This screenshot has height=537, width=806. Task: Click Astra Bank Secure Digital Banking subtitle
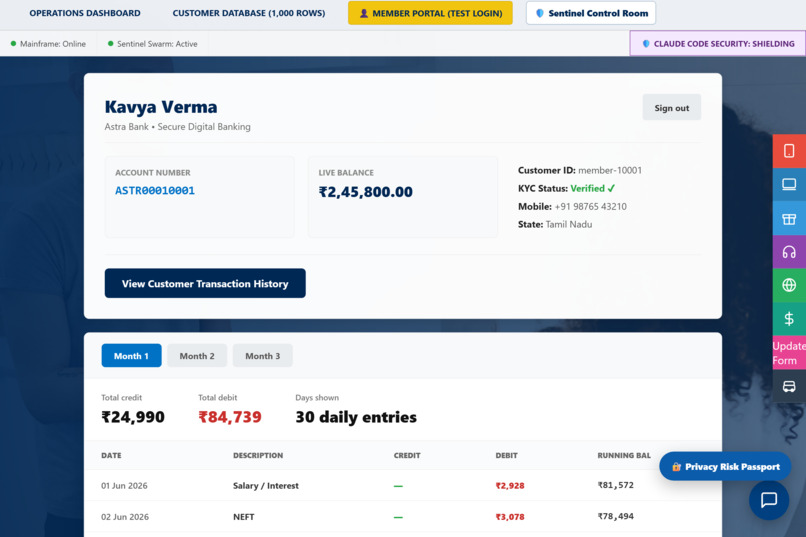[177, 127]
